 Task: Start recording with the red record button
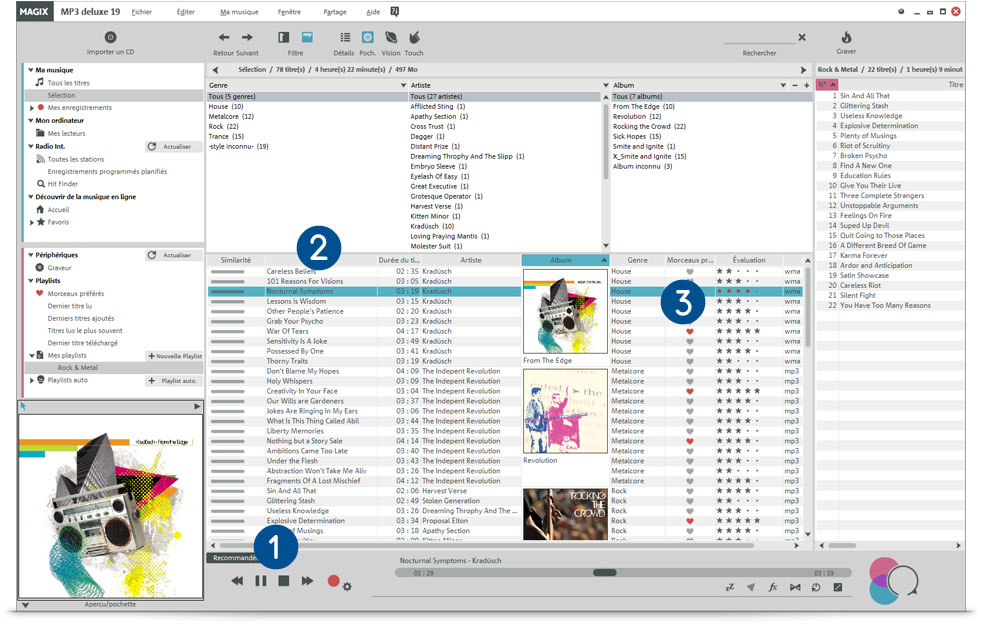coord(333,581)
